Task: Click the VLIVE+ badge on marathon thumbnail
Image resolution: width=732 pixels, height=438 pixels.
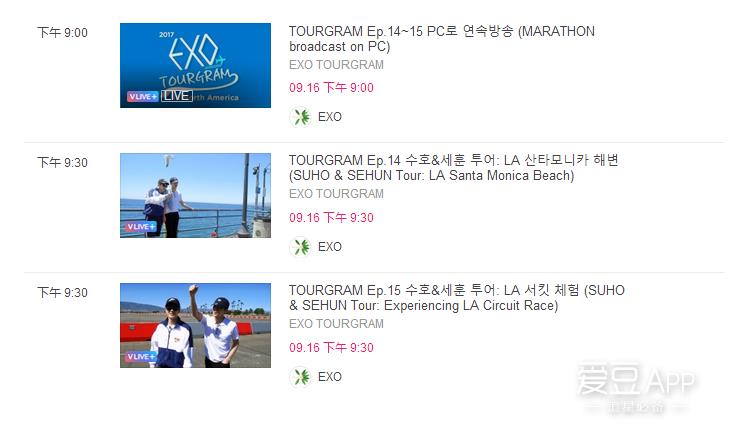Action: point(143,97)
